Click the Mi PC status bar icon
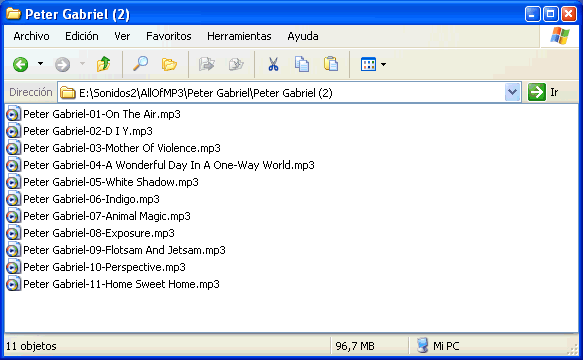Image resolution: width=583 pixels, height=360 pixels. [x=423, y=345]
